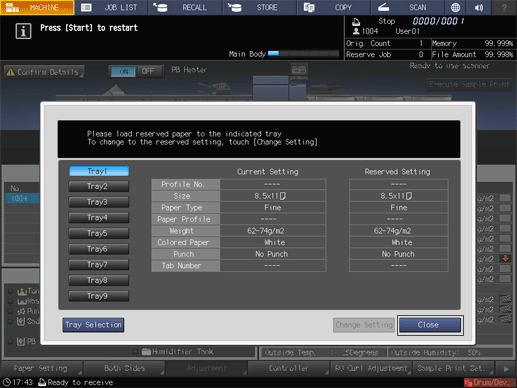Screen dimensions: 517x388
Task: Open the JOB LIST tab
Action: click(x=111, y=7)
